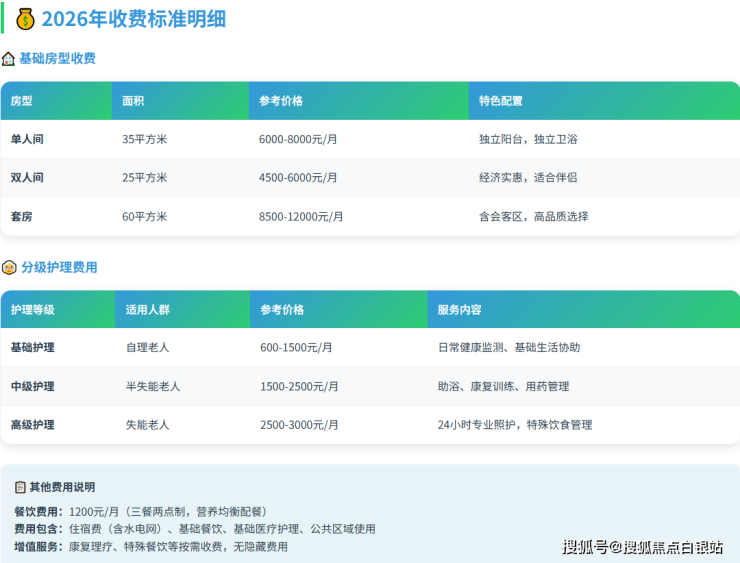The width and height of the screenshot is (740, 563).
Task: Click the clipboard icon next to 其他费用说明
Action: click(x=20, y=487)
